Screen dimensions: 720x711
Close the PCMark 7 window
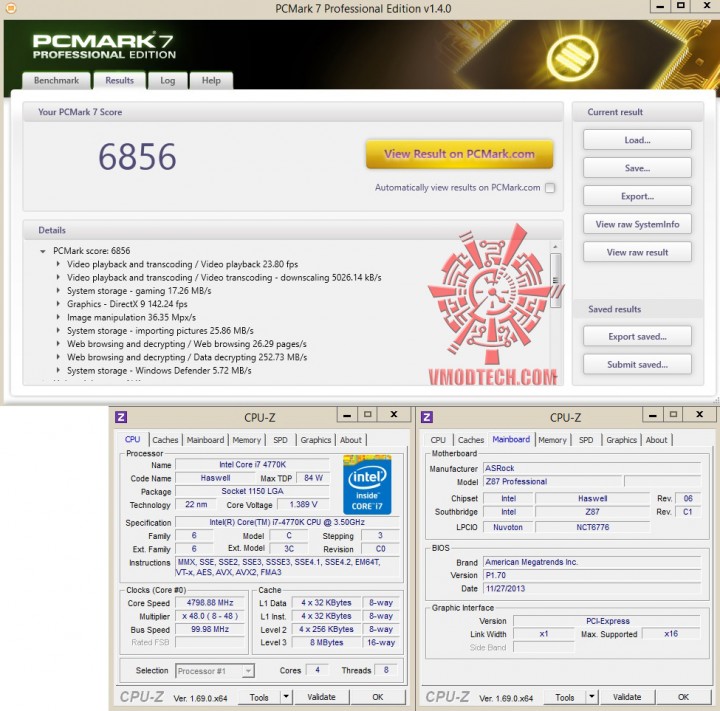pyautogui.click(x=707, y=6)
